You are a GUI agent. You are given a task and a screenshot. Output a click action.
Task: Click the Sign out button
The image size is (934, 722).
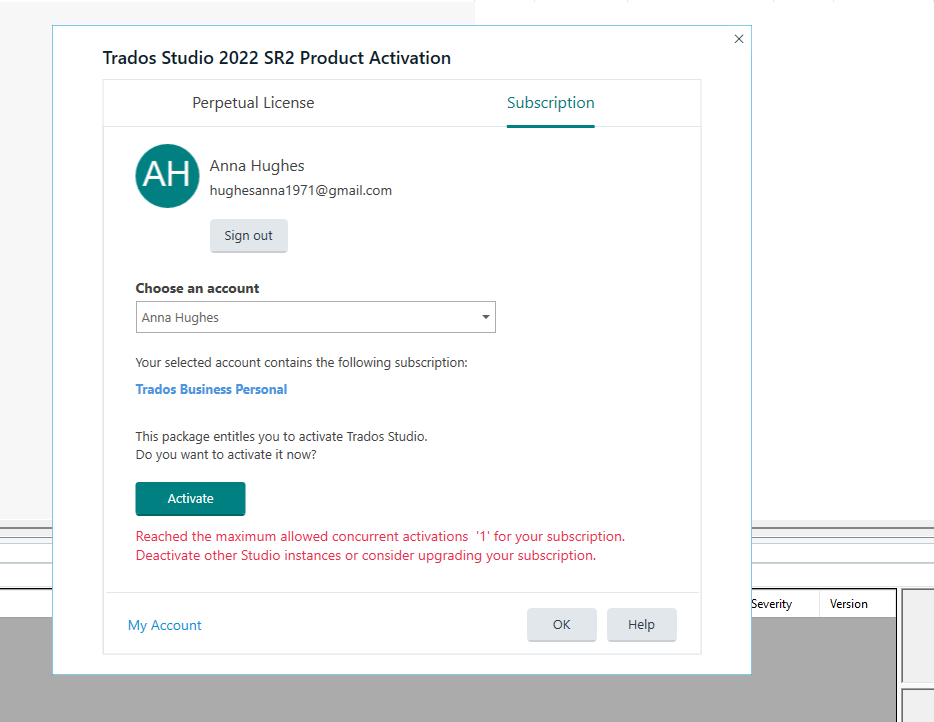(x=248, y=235)
